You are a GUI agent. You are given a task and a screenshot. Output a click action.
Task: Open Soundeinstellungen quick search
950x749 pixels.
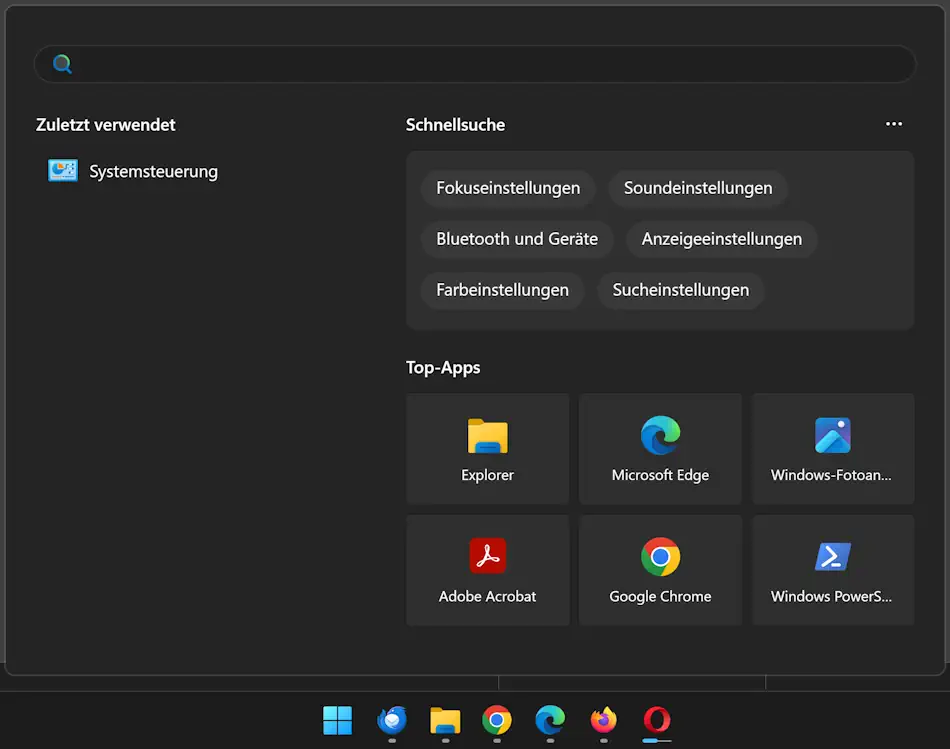(698, 188)
